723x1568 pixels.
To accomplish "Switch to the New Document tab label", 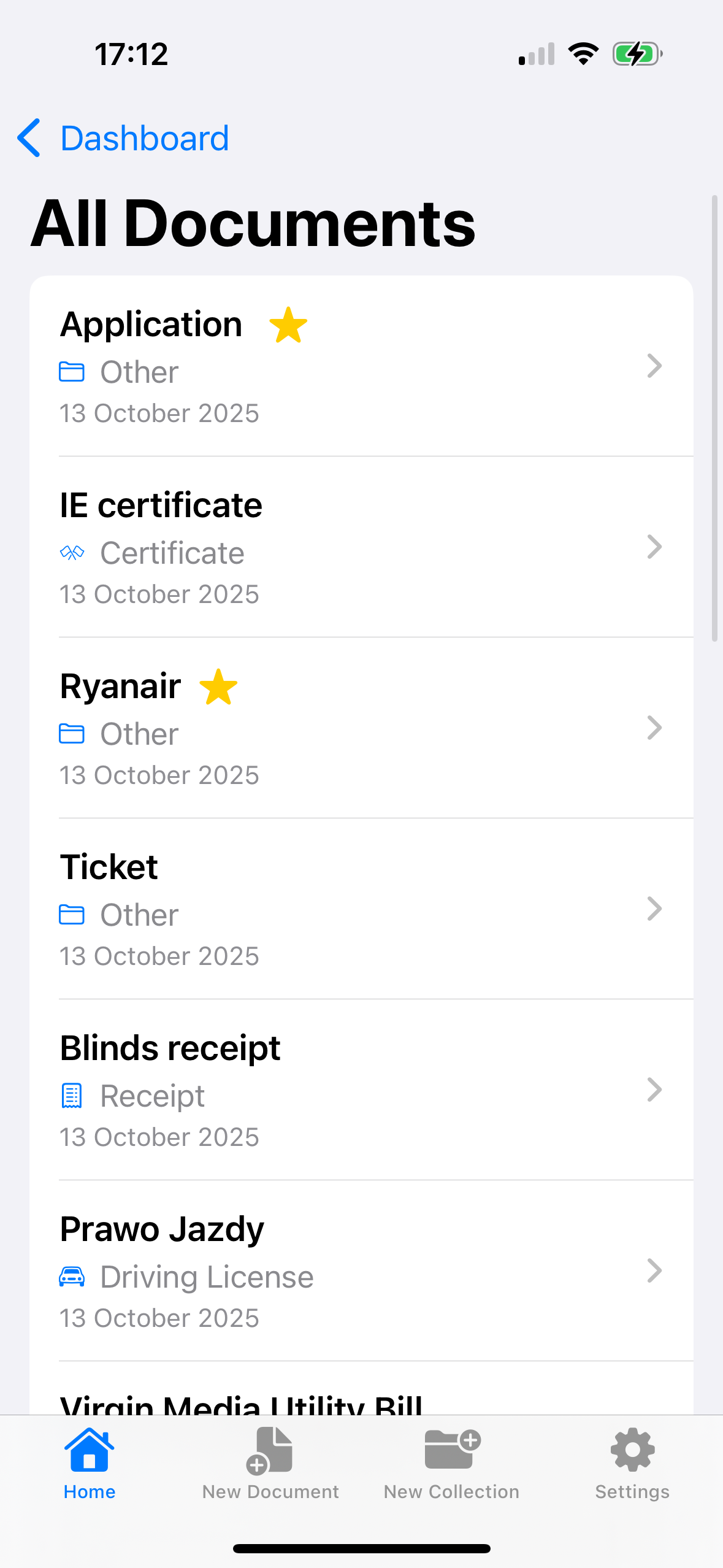I will (270, 1491).
